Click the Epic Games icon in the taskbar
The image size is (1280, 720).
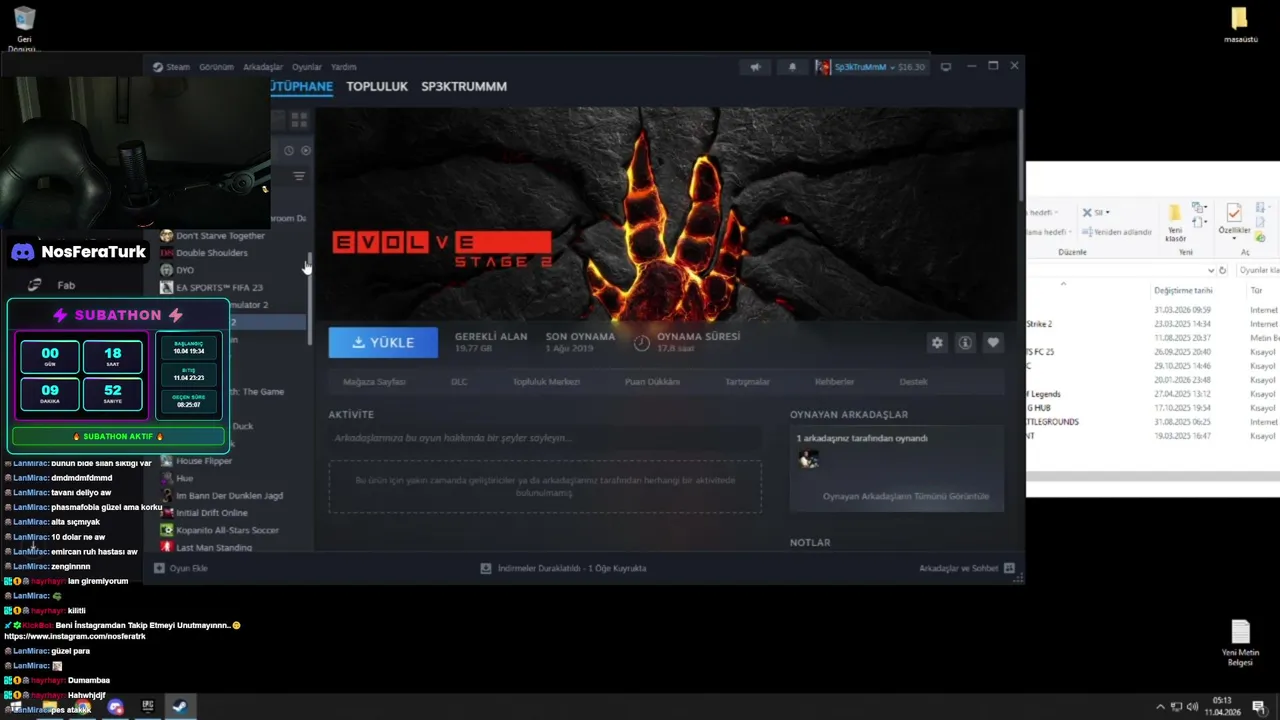[148, 706]
